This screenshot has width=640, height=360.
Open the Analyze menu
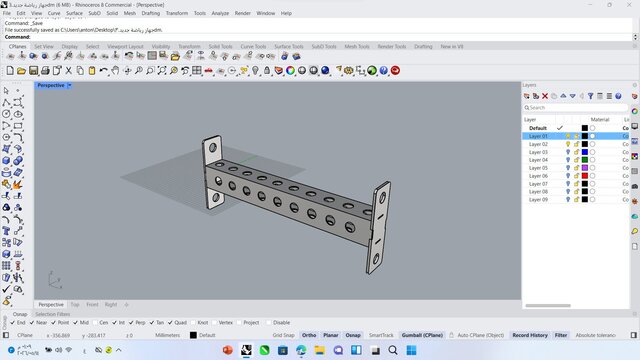(x=220, y=13)
